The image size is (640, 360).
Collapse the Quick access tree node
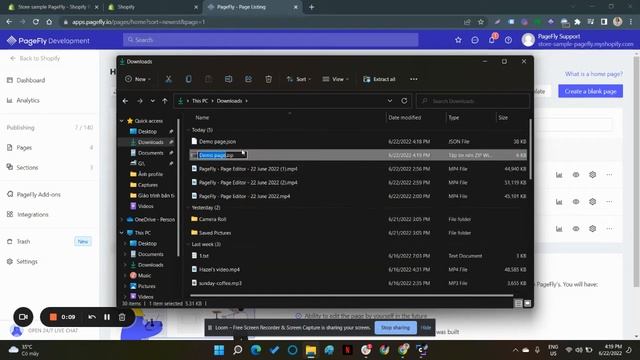click(x=122, y=121)
